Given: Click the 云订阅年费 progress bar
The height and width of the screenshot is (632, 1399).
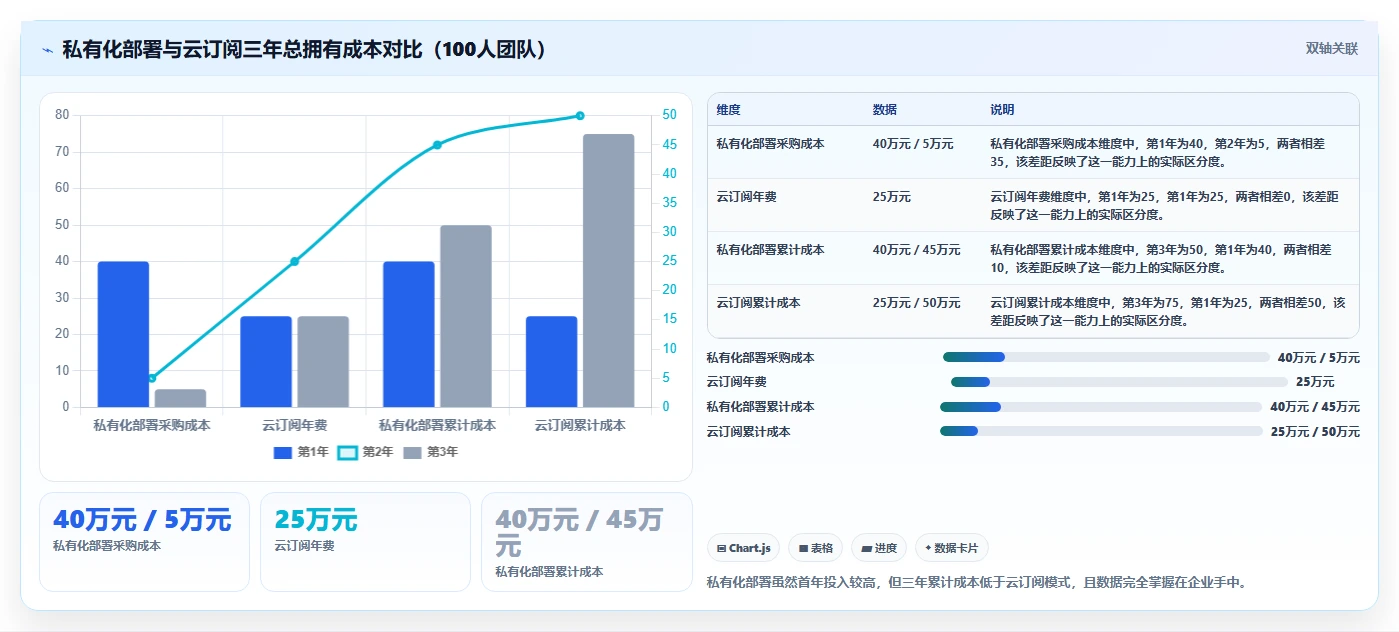Looking at the screenshot, I should click(x=1119, y=382).
